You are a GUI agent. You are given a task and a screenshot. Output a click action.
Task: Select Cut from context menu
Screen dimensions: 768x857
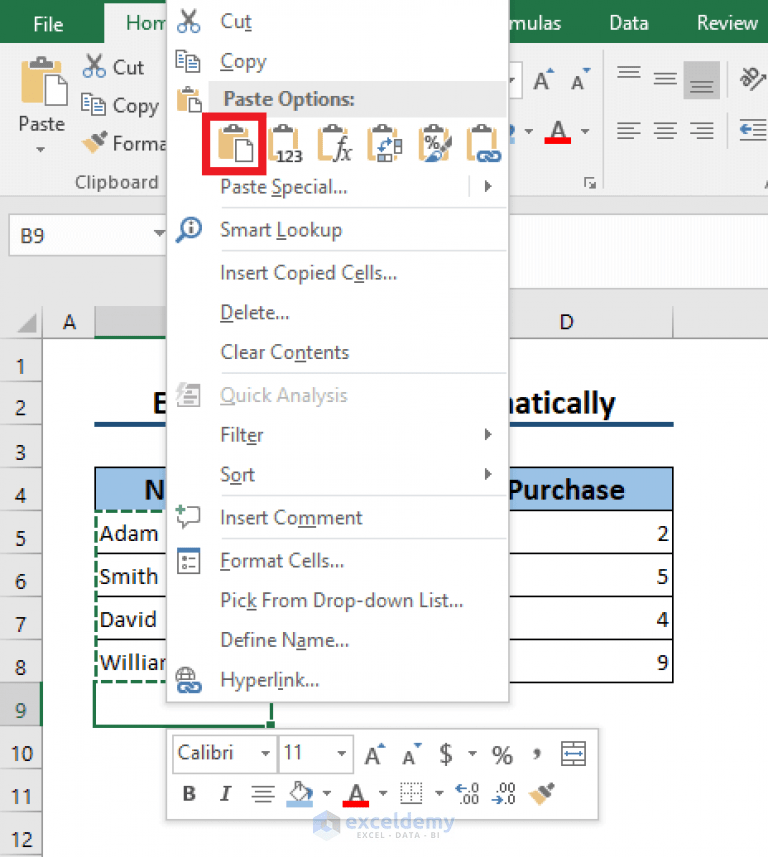coord(337,21)
